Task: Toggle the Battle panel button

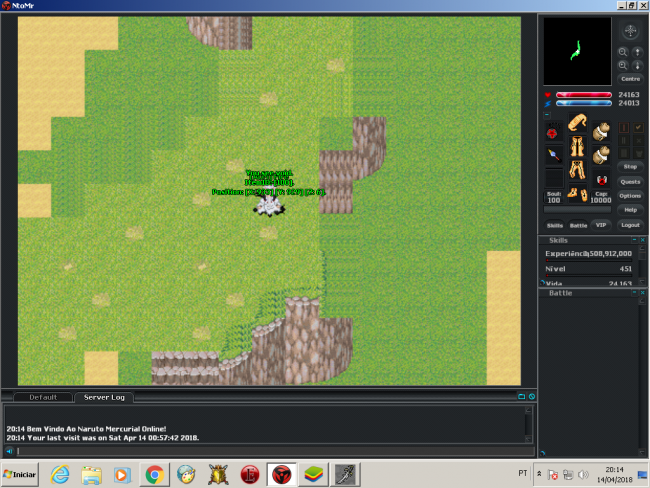Action: point(578,225)
